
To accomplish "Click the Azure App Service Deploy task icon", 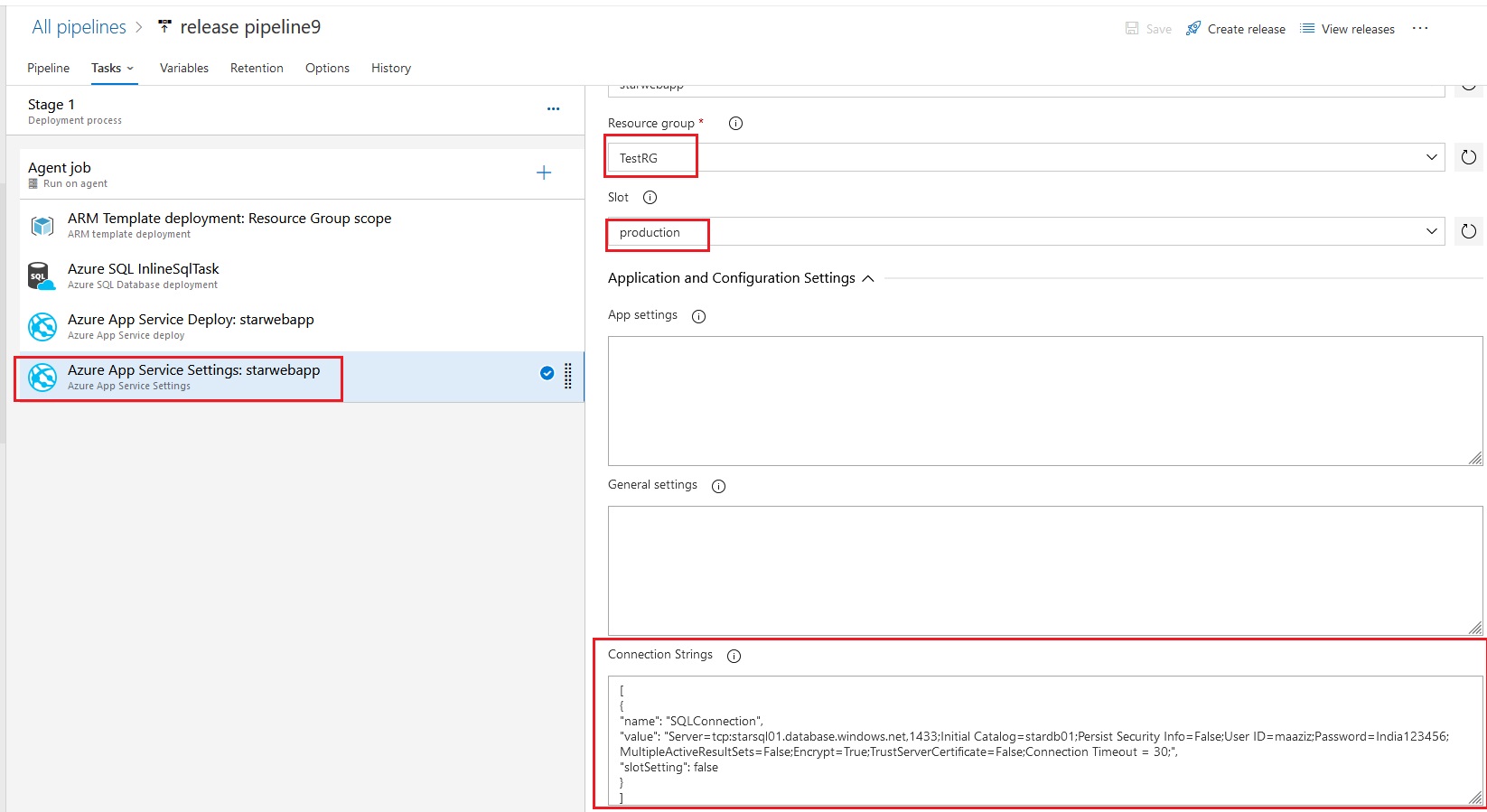I will (x=42, y=327).
